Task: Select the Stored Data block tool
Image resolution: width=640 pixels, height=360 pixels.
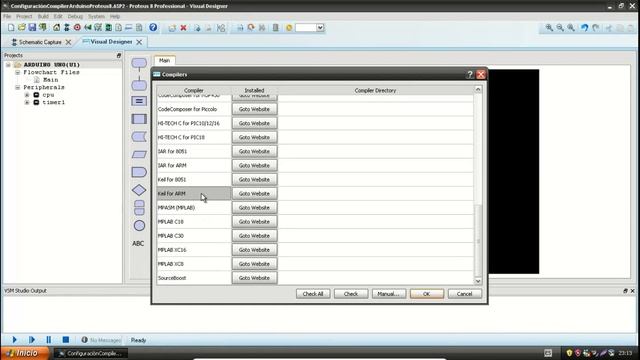Action: 139,137
